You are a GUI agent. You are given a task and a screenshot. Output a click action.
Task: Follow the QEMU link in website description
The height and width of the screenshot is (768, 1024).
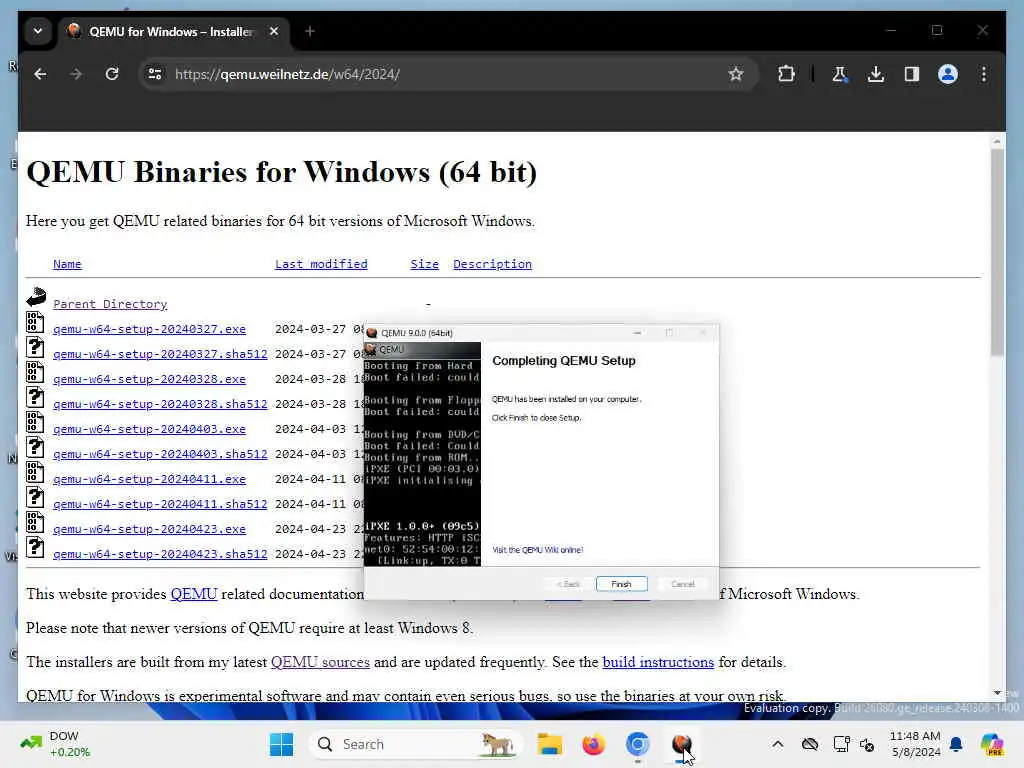click(194, 594)
